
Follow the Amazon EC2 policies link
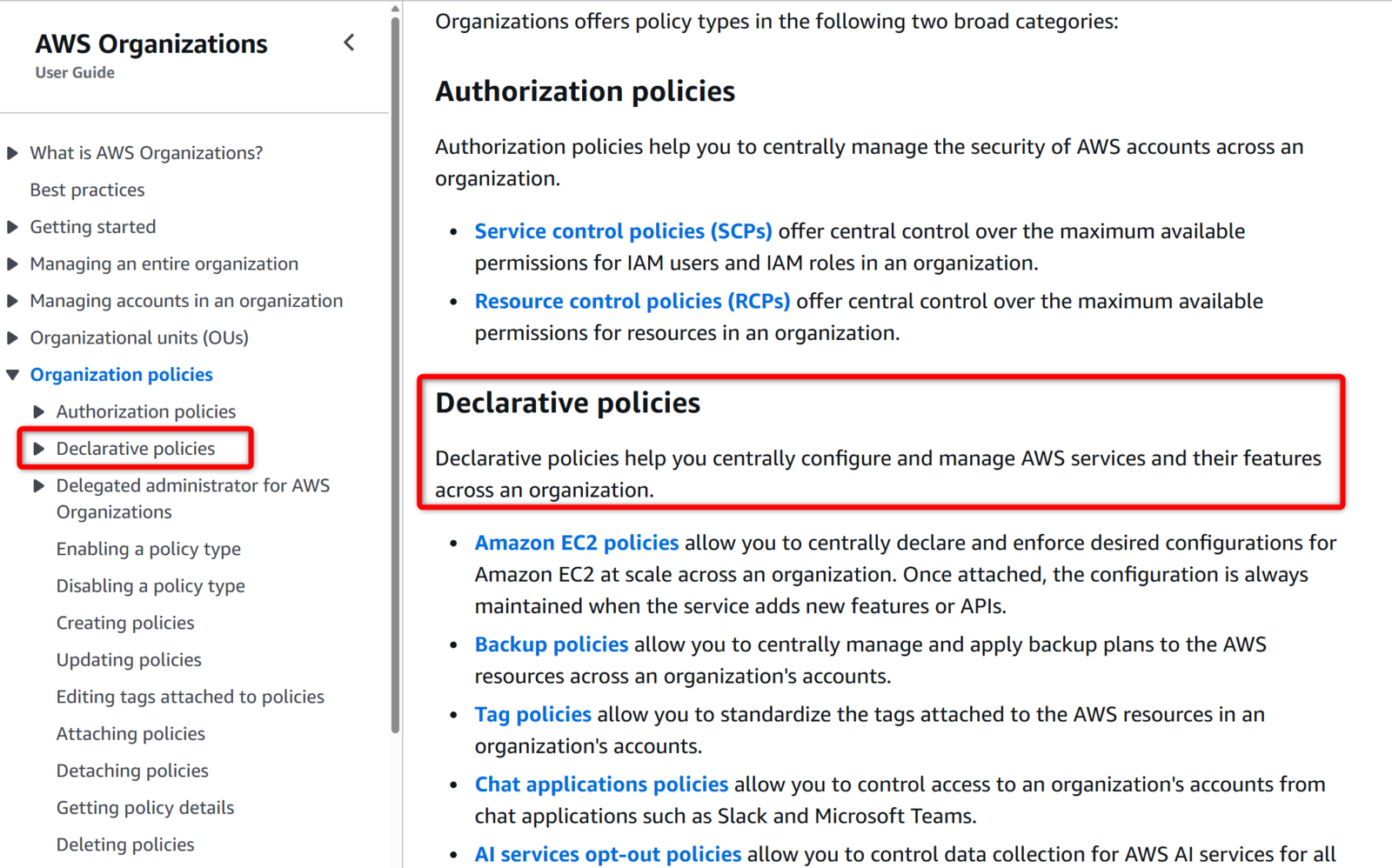click(576, 543)
